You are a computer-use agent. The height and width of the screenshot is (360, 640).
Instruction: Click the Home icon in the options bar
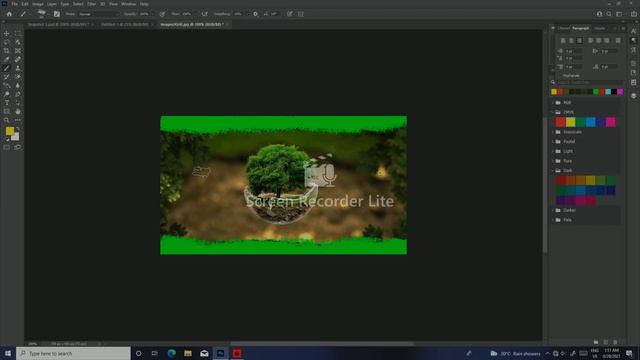pyautogui.click(x=9, y=14)
